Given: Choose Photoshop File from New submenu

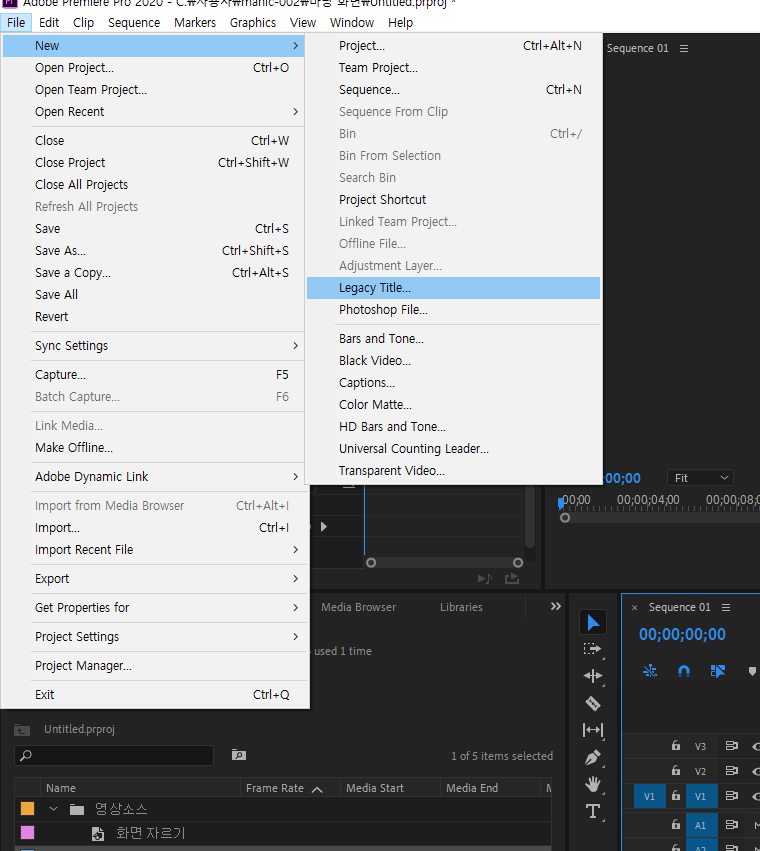Looking at the screenshot, I should point(453,310).
